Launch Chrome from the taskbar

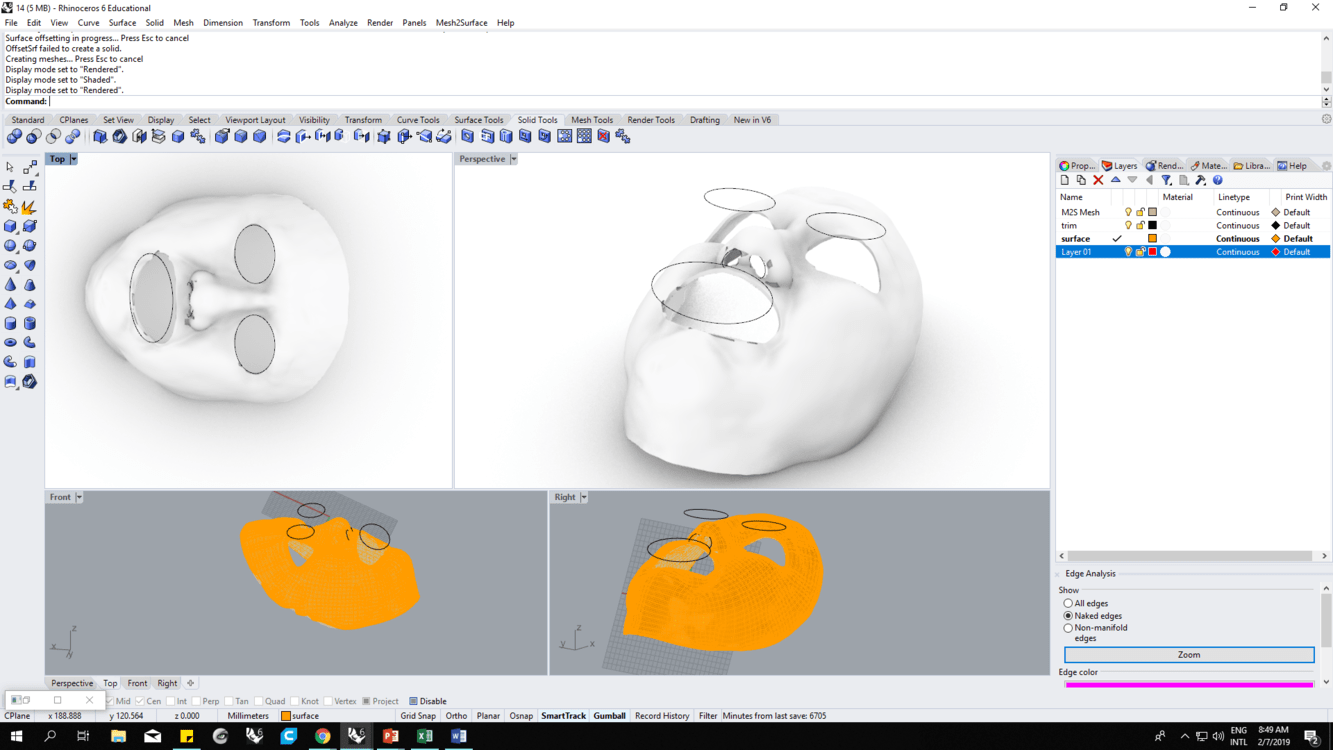click(322, 736)
